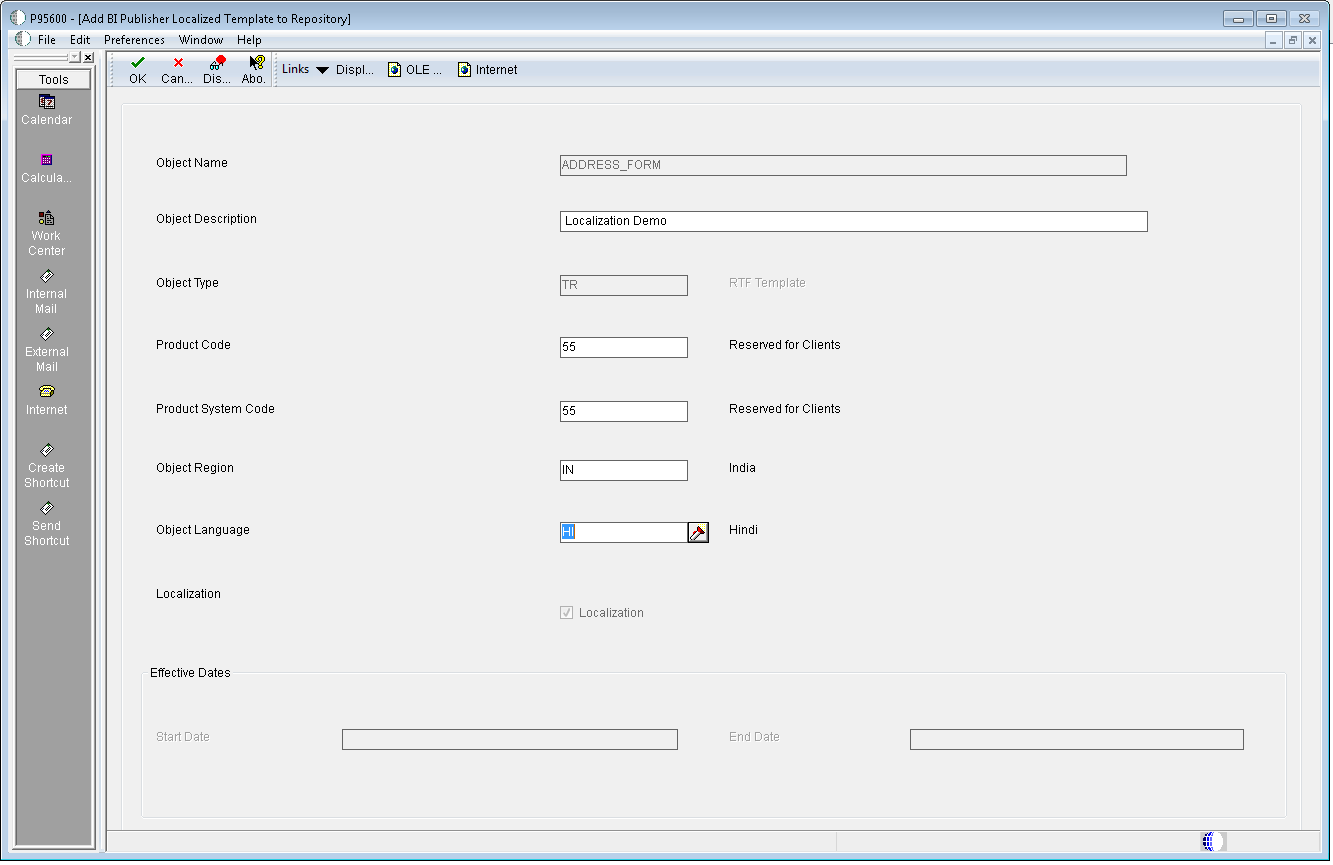Click the 'Hindi' language description text

(743, 530)
